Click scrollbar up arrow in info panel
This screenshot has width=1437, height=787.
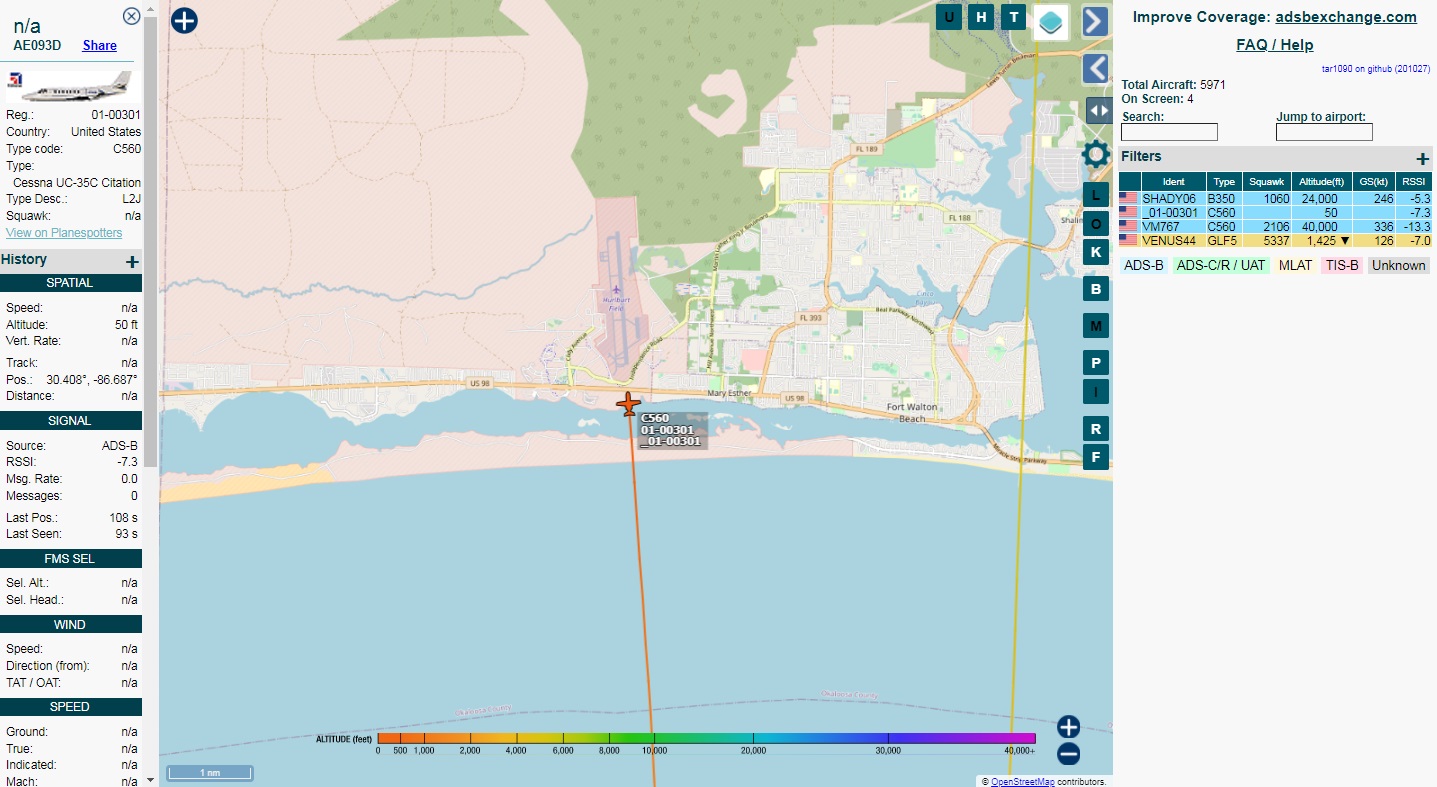pyautogui.click(x=150, y=7)
